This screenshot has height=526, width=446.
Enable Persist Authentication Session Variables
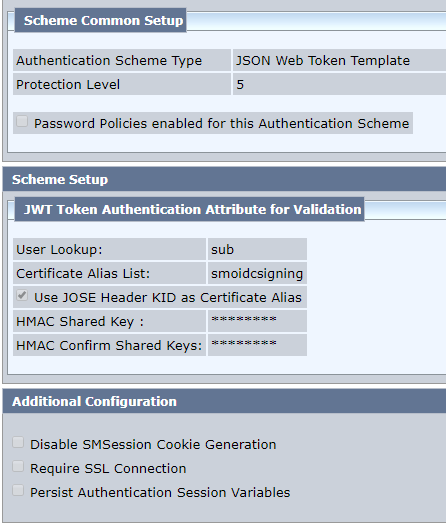(18, 491)
